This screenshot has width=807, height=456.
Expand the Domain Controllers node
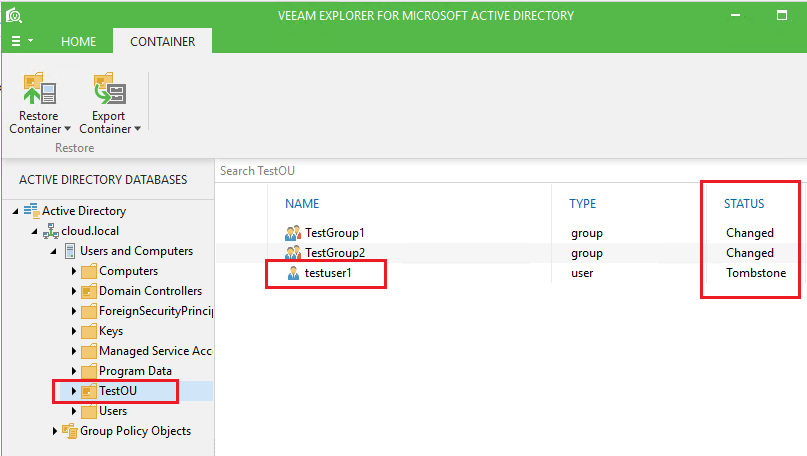click(x=74, y=291)
